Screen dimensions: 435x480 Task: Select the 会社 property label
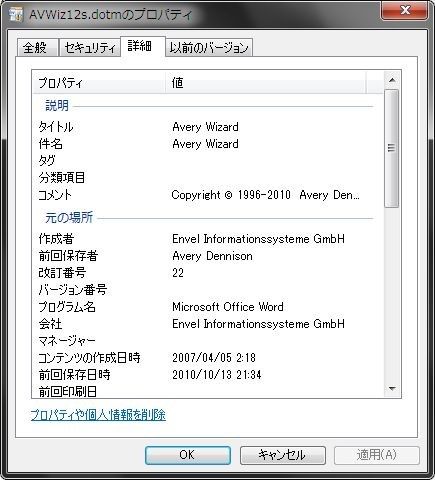pyautogui.click(x=50, y=324)
